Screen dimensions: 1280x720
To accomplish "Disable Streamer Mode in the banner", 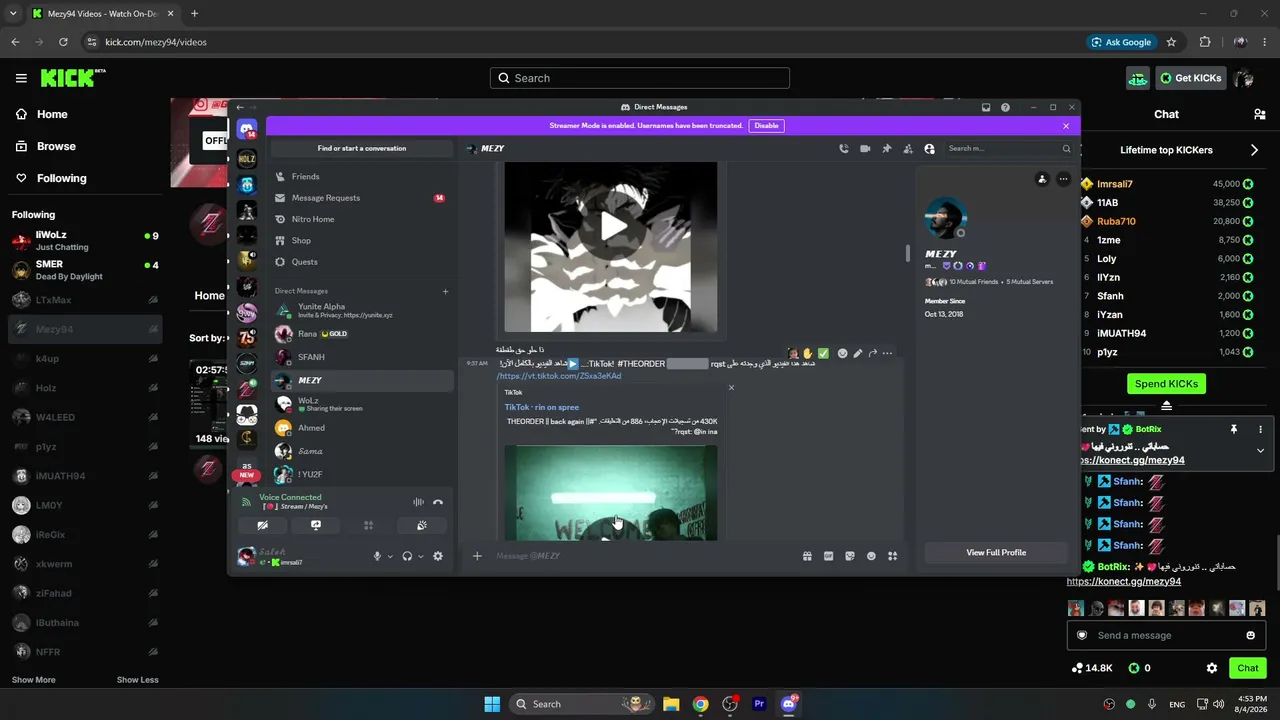I will (x=766, y=126).
